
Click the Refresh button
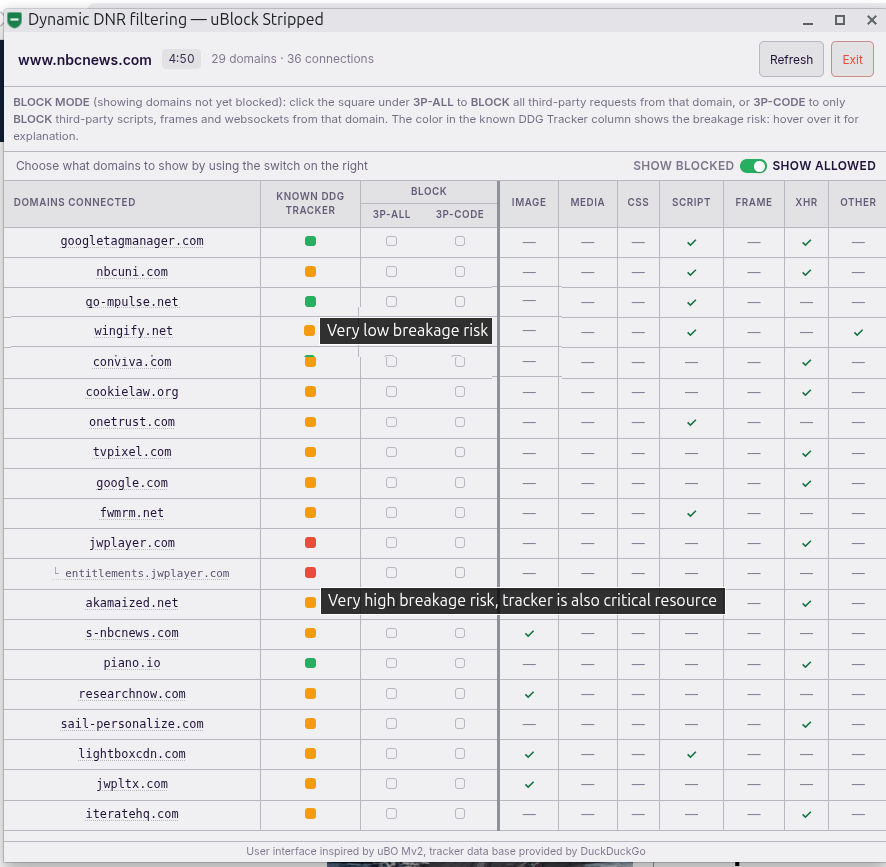point(791,59)
